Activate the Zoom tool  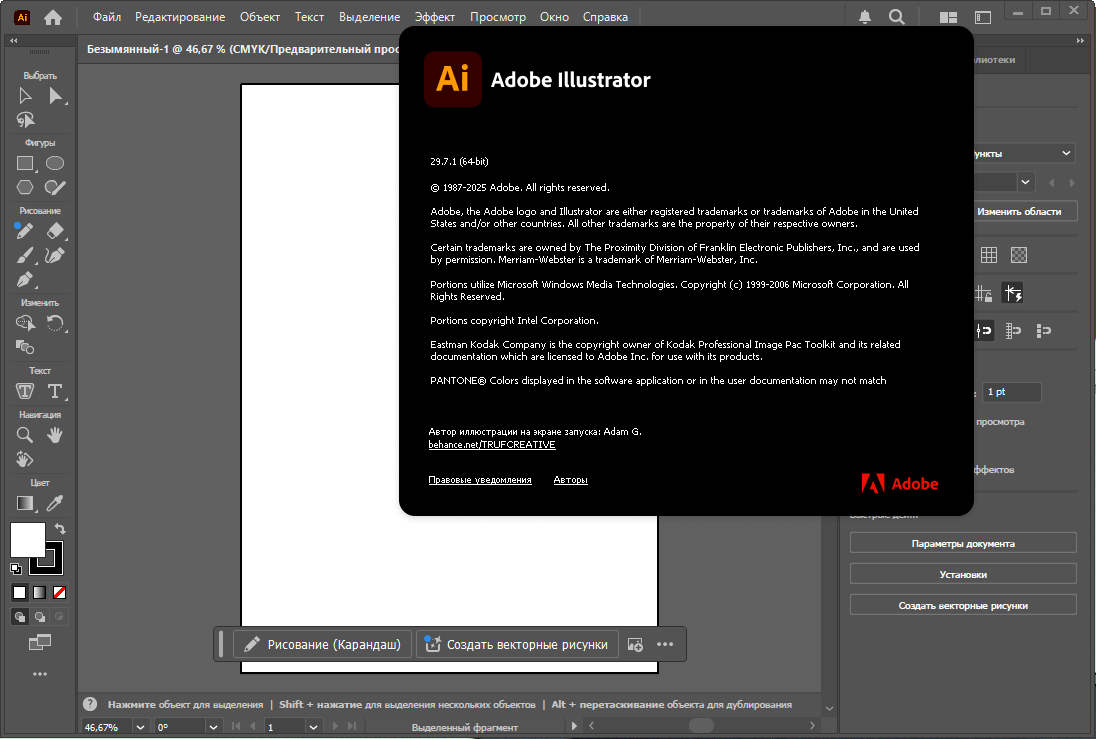pyautogui.click(x=25, y=435)
